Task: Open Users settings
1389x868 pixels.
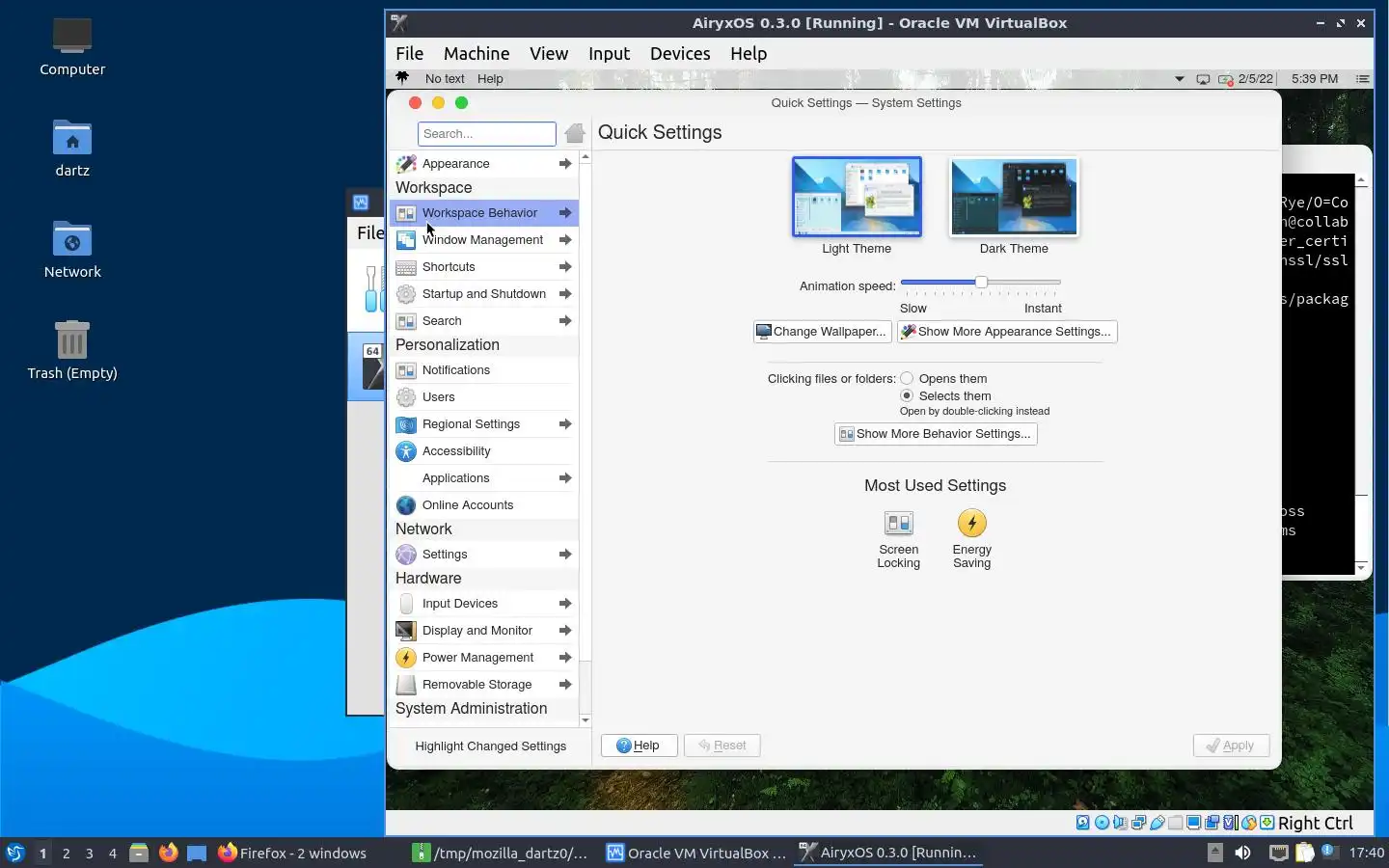Action: point(483,397)
